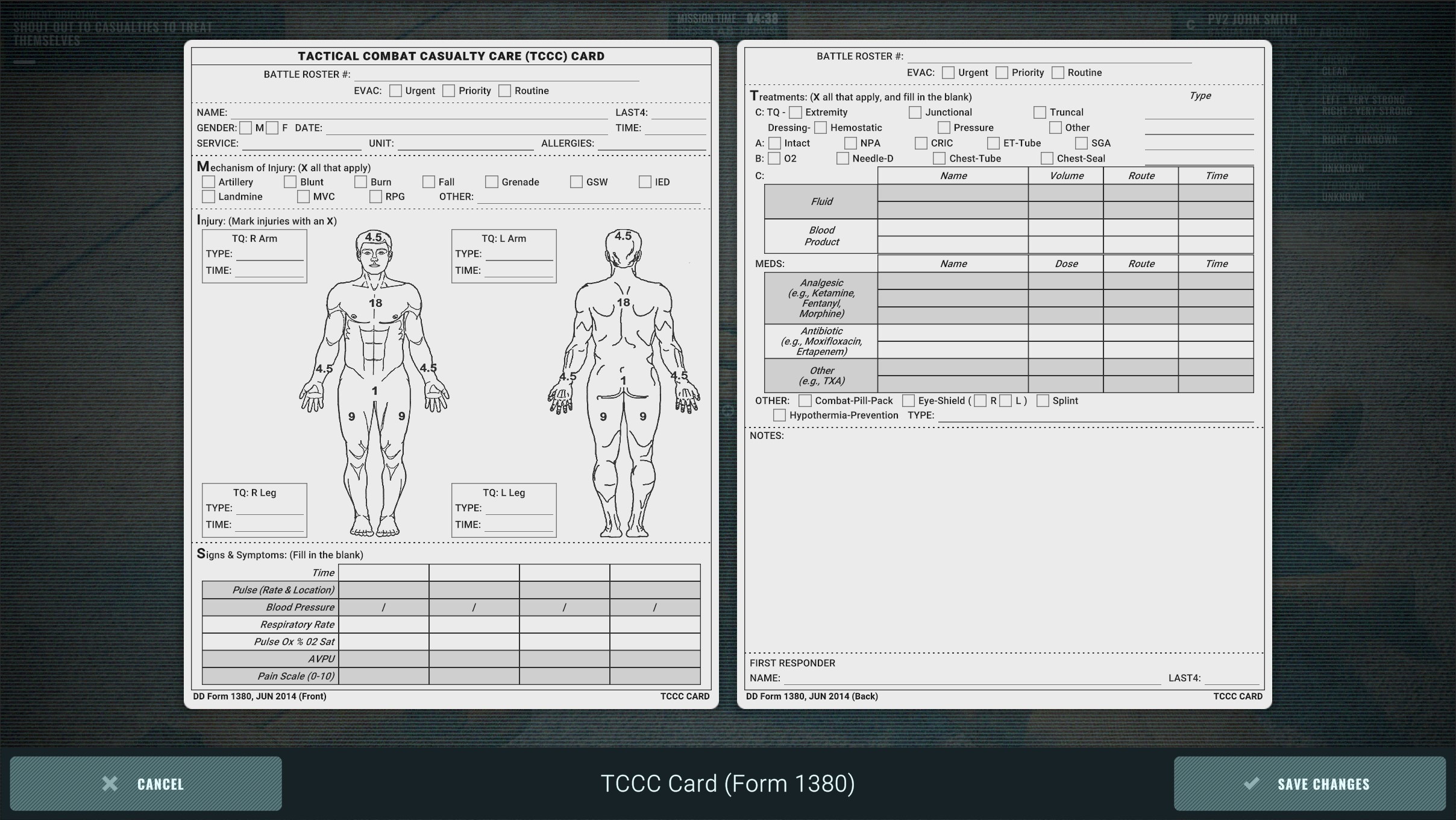
Task: Click first Time cell in Signs & Symptoms
Action: click(384, 573)
